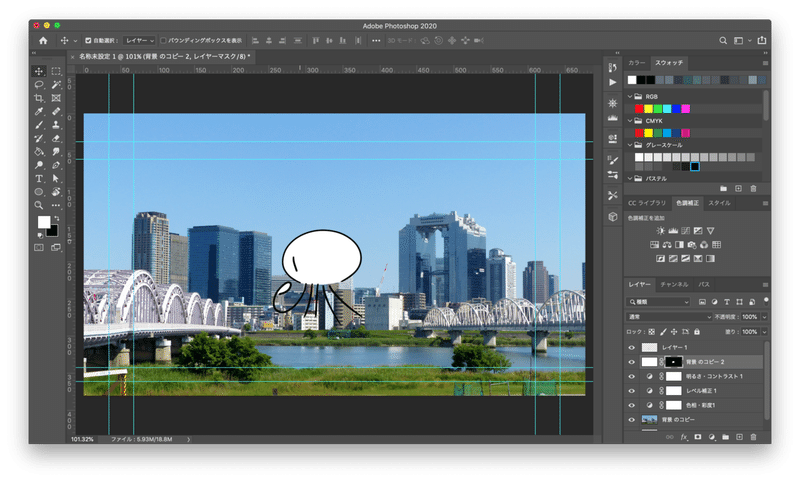Pick the red swatch in RGB group
800x482 pixels.
click(x=639, y=109)
